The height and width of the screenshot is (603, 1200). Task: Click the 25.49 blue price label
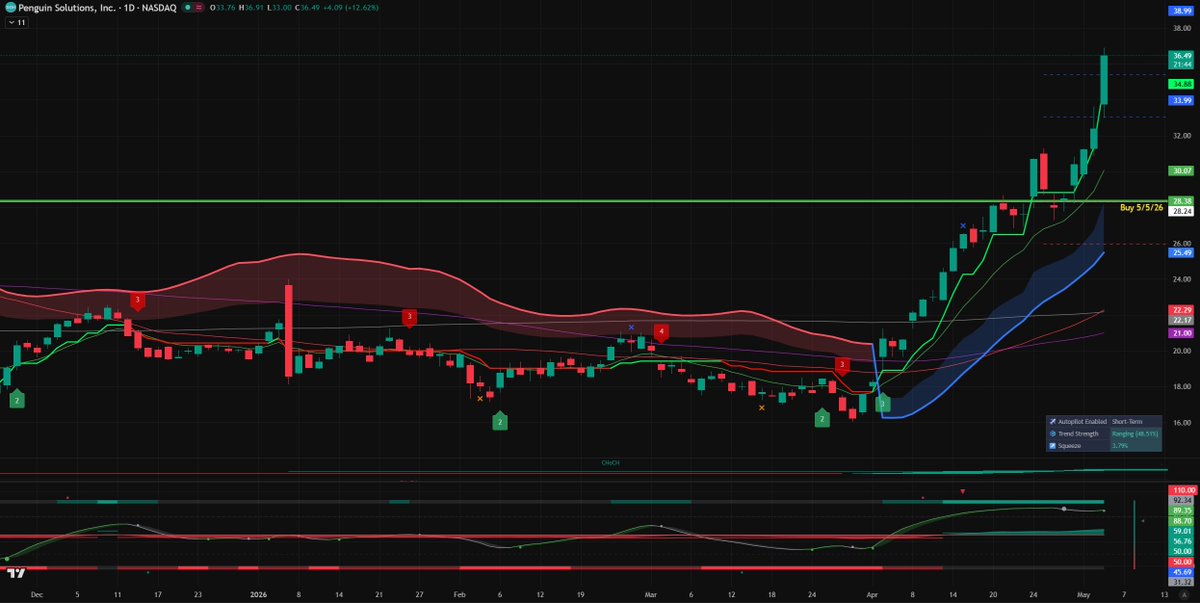pos(1181,253)
